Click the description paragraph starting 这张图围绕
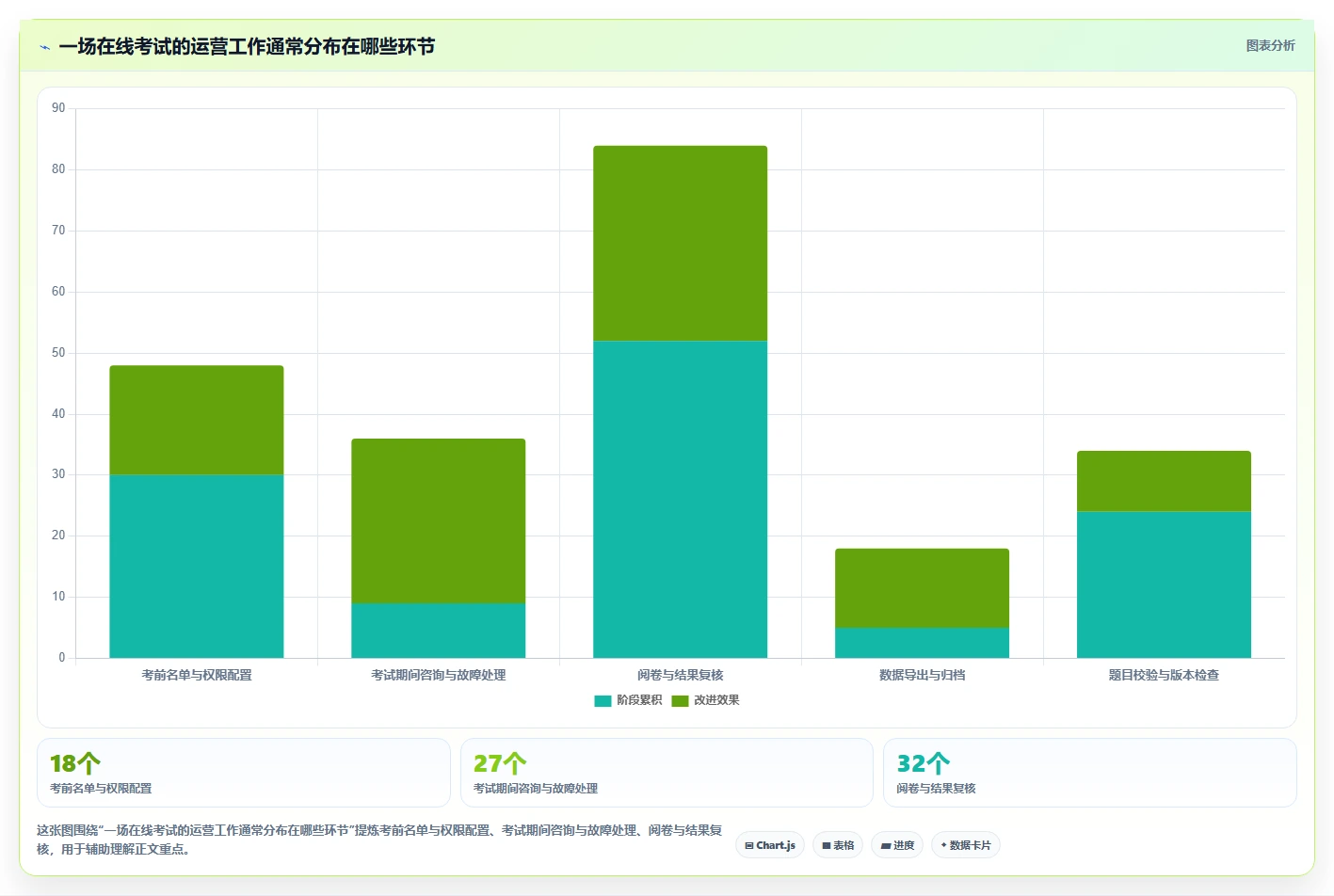Image resolution: width=1334 pixels, height=896 pixels. 379,840
